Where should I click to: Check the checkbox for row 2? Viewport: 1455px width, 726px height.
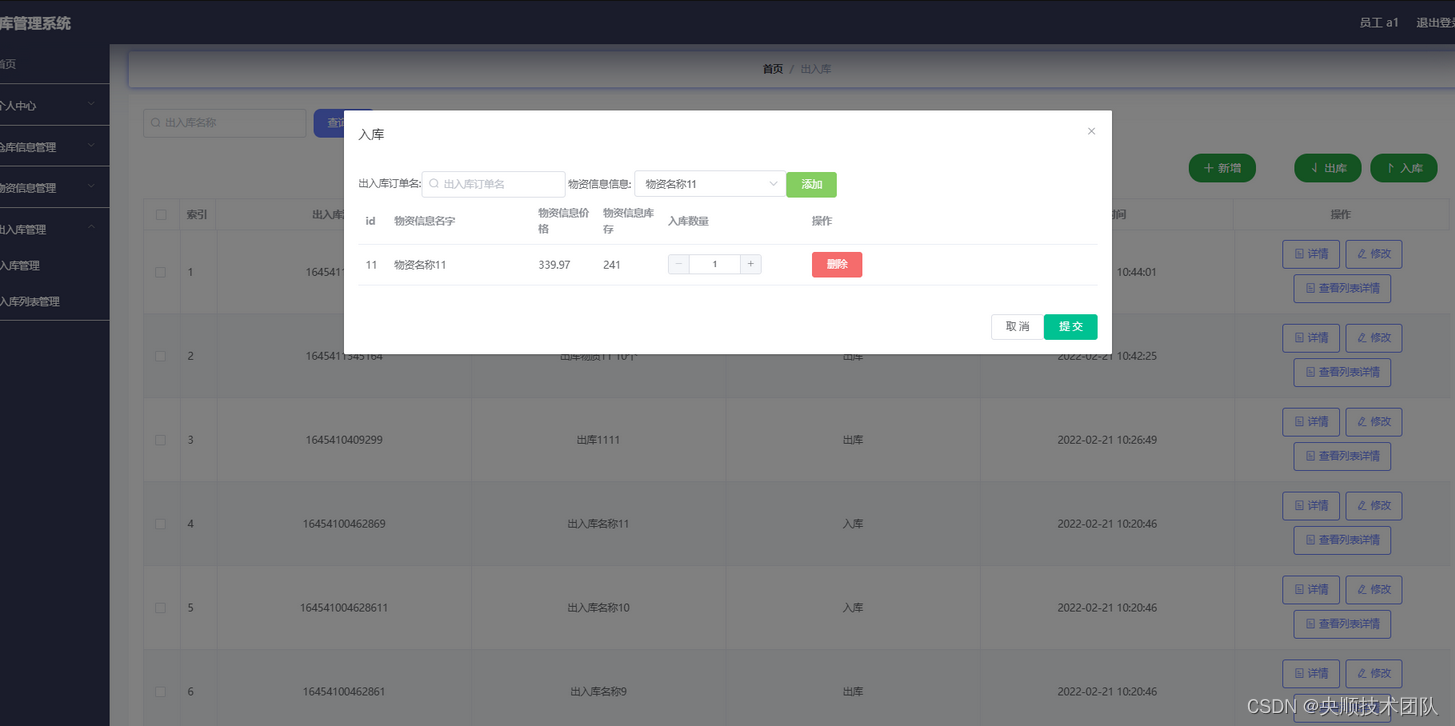(x=161, y=356)
